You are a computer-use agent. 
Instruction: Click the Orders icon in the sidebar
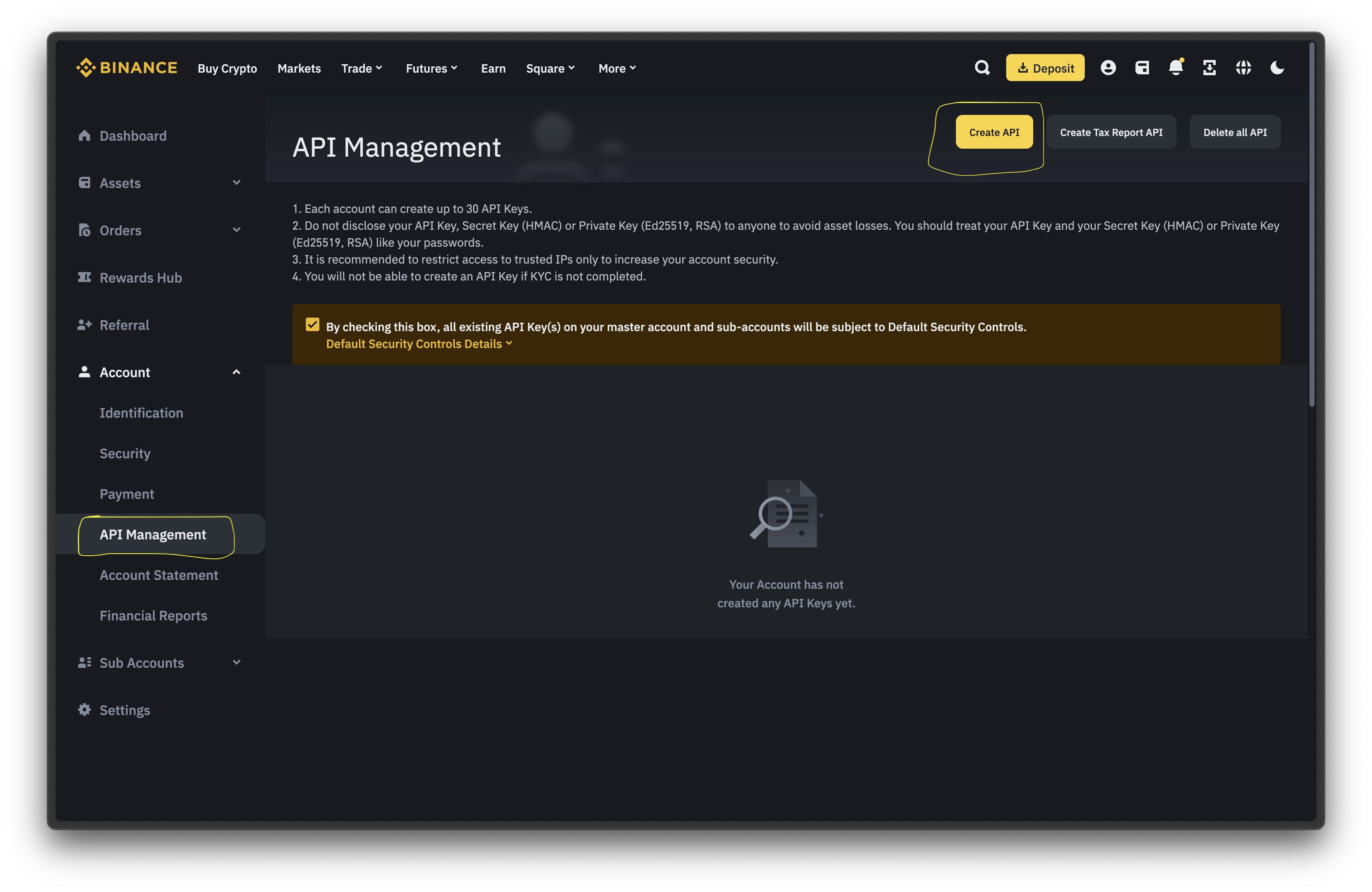pos(84,230)
